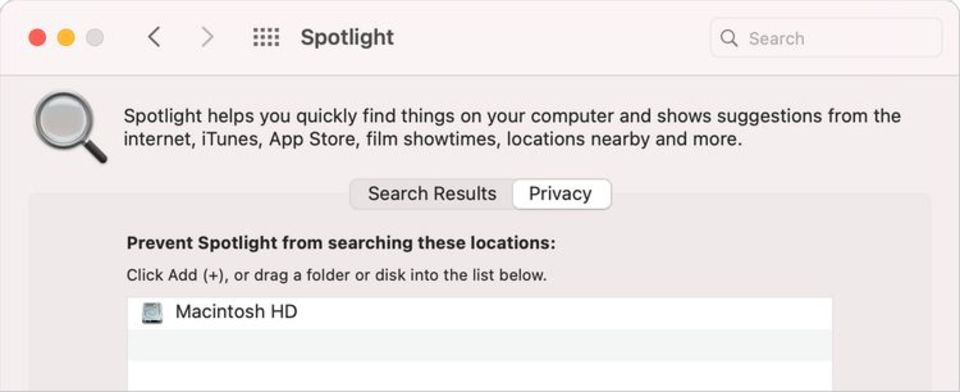Minimize the window using yellow button

[x=66, y=37]
